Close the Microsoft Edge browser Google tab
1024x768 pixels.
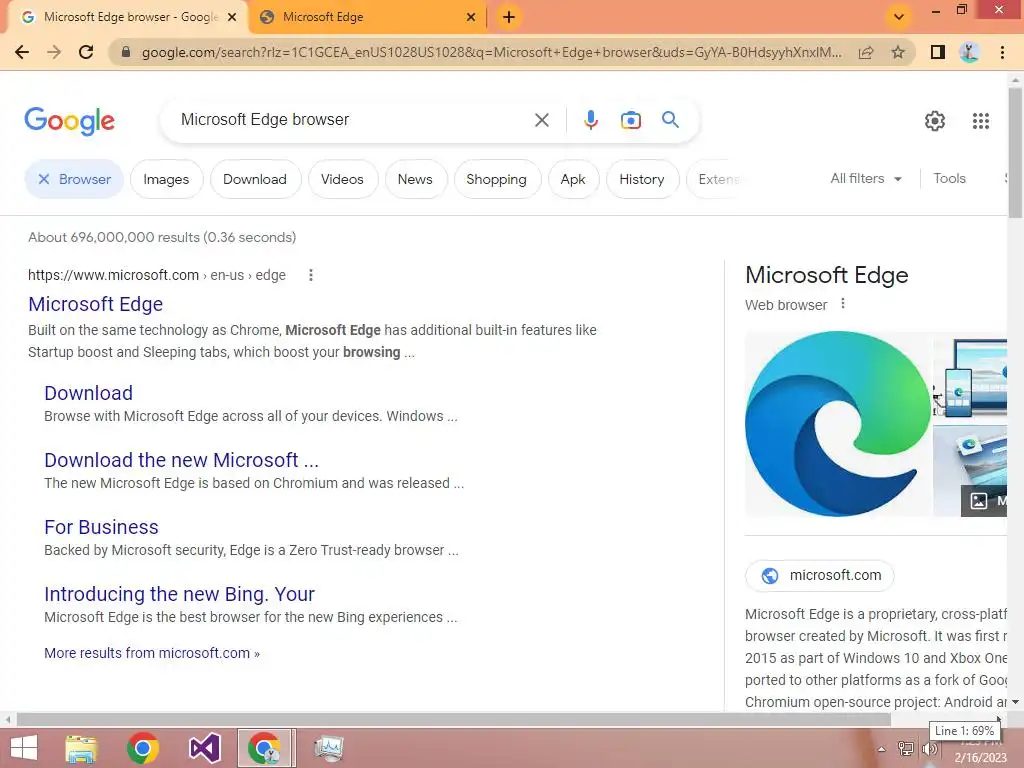pyautogui.click(x=232, y=18)
